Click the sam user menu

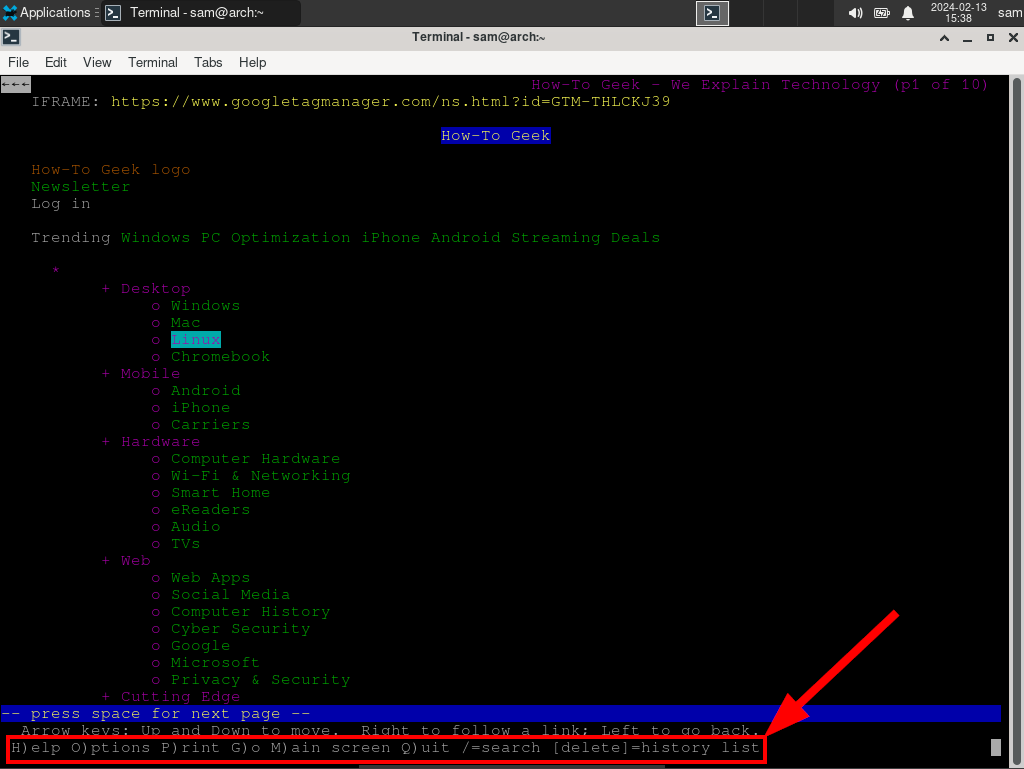pos(1010,12)
